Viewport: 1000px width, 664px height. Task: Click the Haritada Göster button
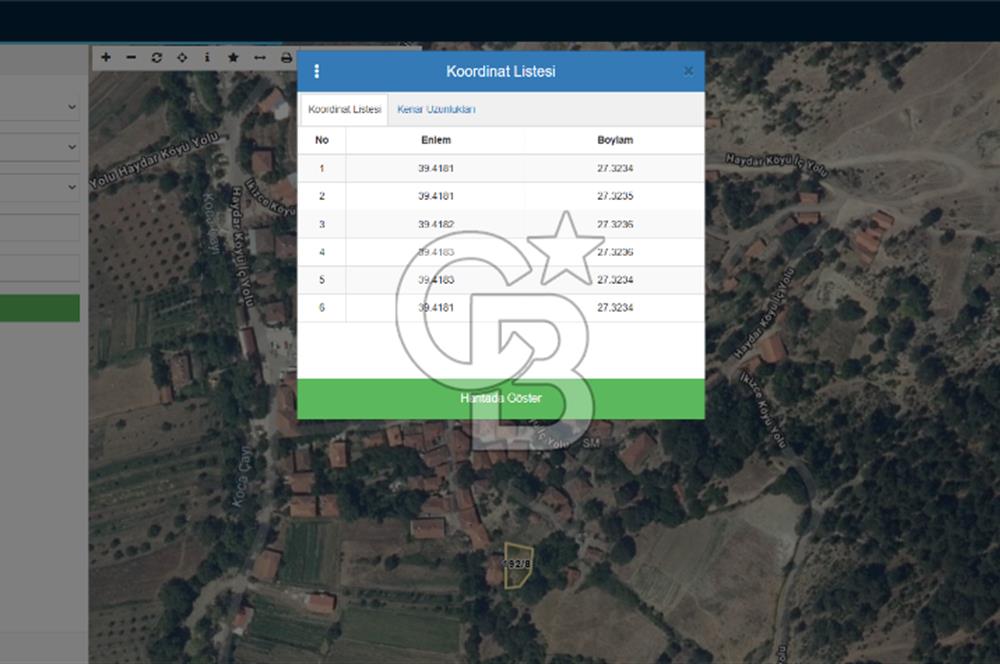[x=501, y=399]
